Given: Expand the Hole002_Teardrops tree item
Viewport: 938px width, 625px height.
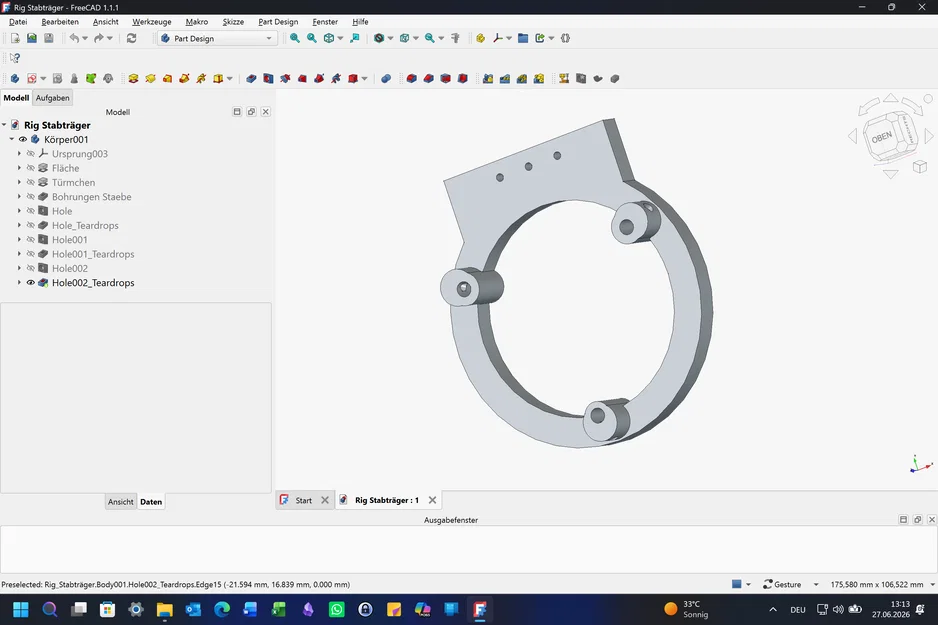Looking at the screenshot, I should click(19, 283).
